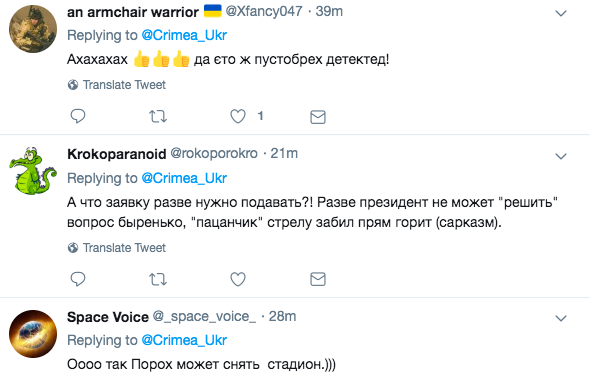Image resolution: width=590 pixels, height=381 pixels.
Task: Translate Krokoparanoid's tweet
Action: [117, 248]
